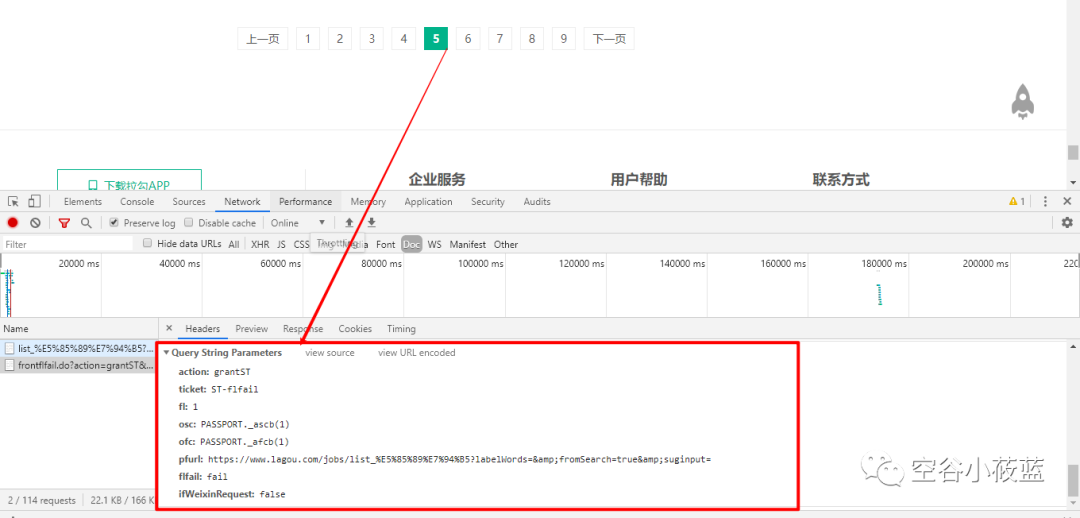
Task: Toggle the red filter funnel icon
Action: (64, 222)
